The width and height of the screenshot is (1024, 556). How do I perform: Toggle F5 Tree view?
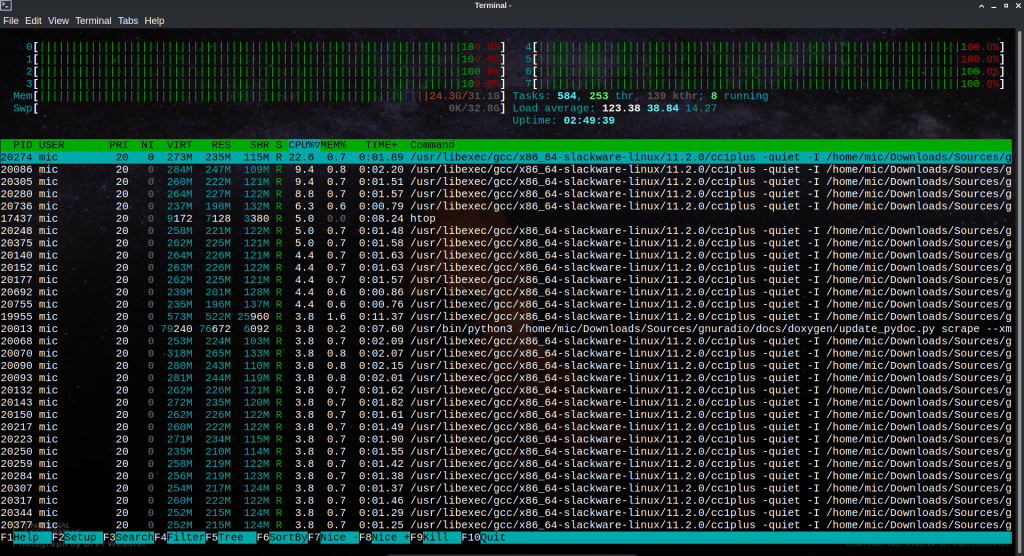230,537
